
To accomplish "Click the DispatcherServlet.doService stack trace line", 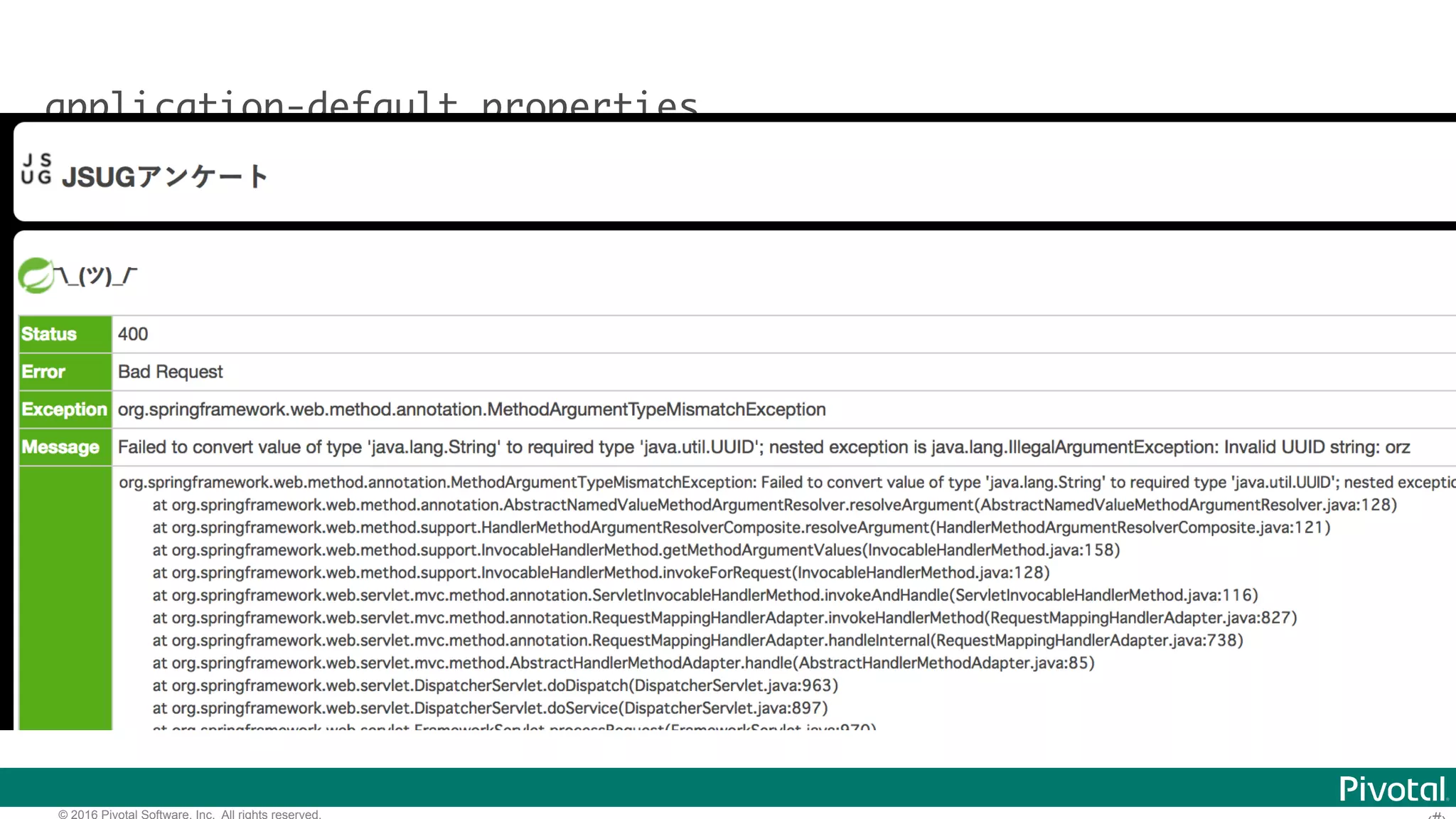I will point(490,708).
